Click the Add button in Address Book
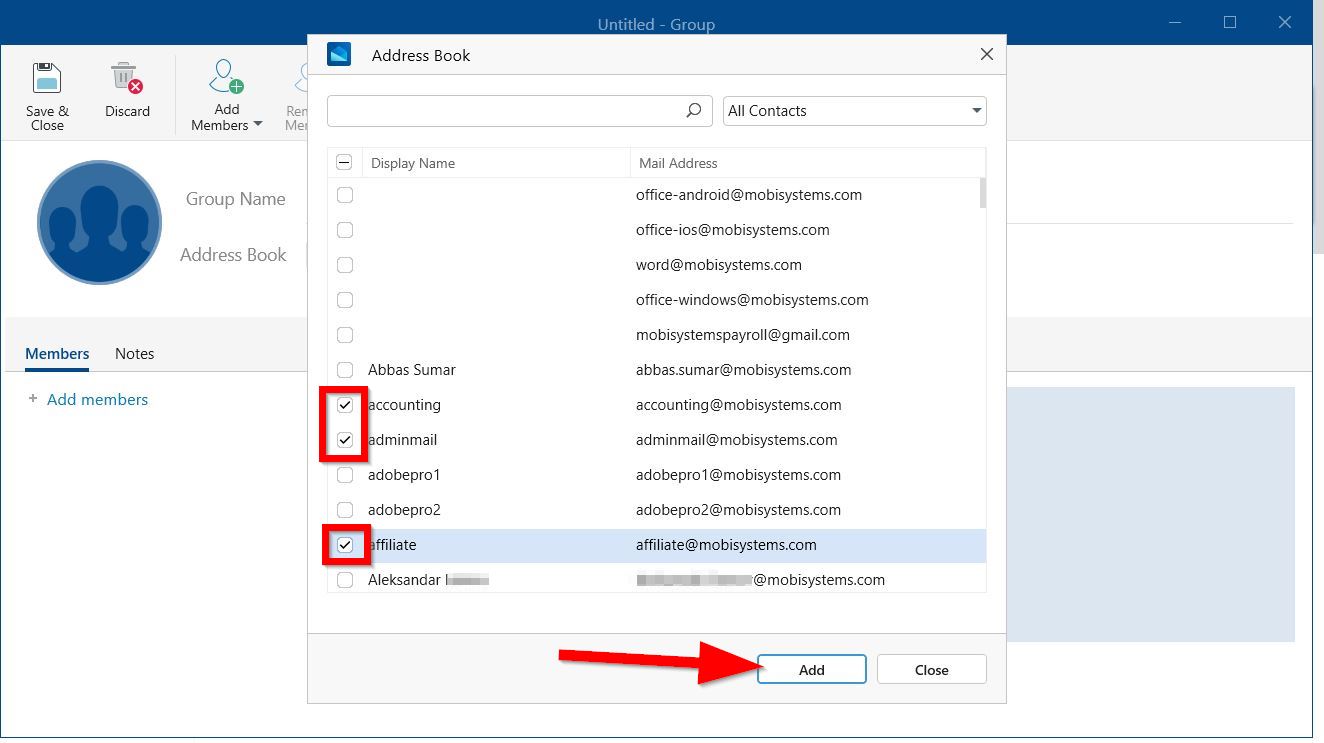The height and width of the screenshot is (743, 1324). pyautogui.click(x=811, y=670)
